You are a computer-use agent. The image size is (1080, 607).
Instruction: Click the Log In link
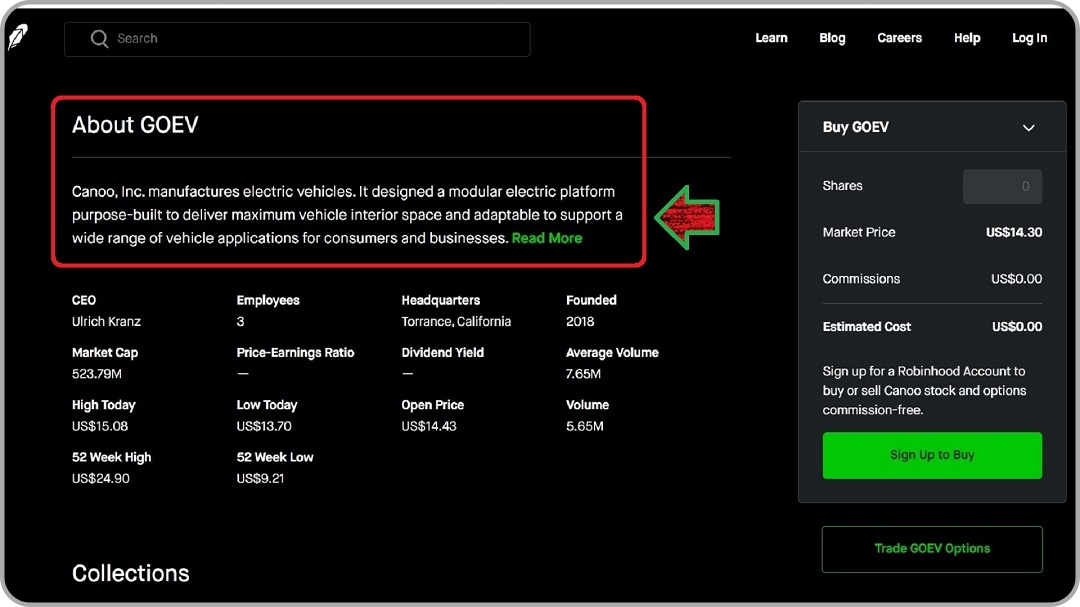coord(1029,38)
